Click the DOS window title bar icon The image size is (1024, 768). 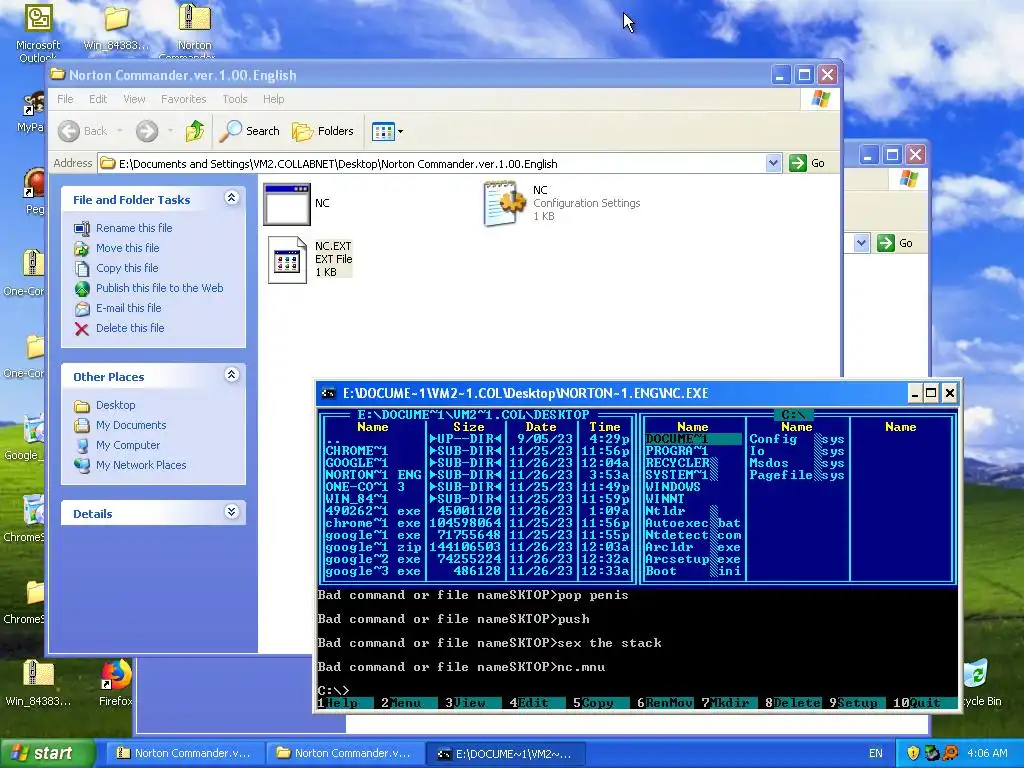click(x=328, y=393)
